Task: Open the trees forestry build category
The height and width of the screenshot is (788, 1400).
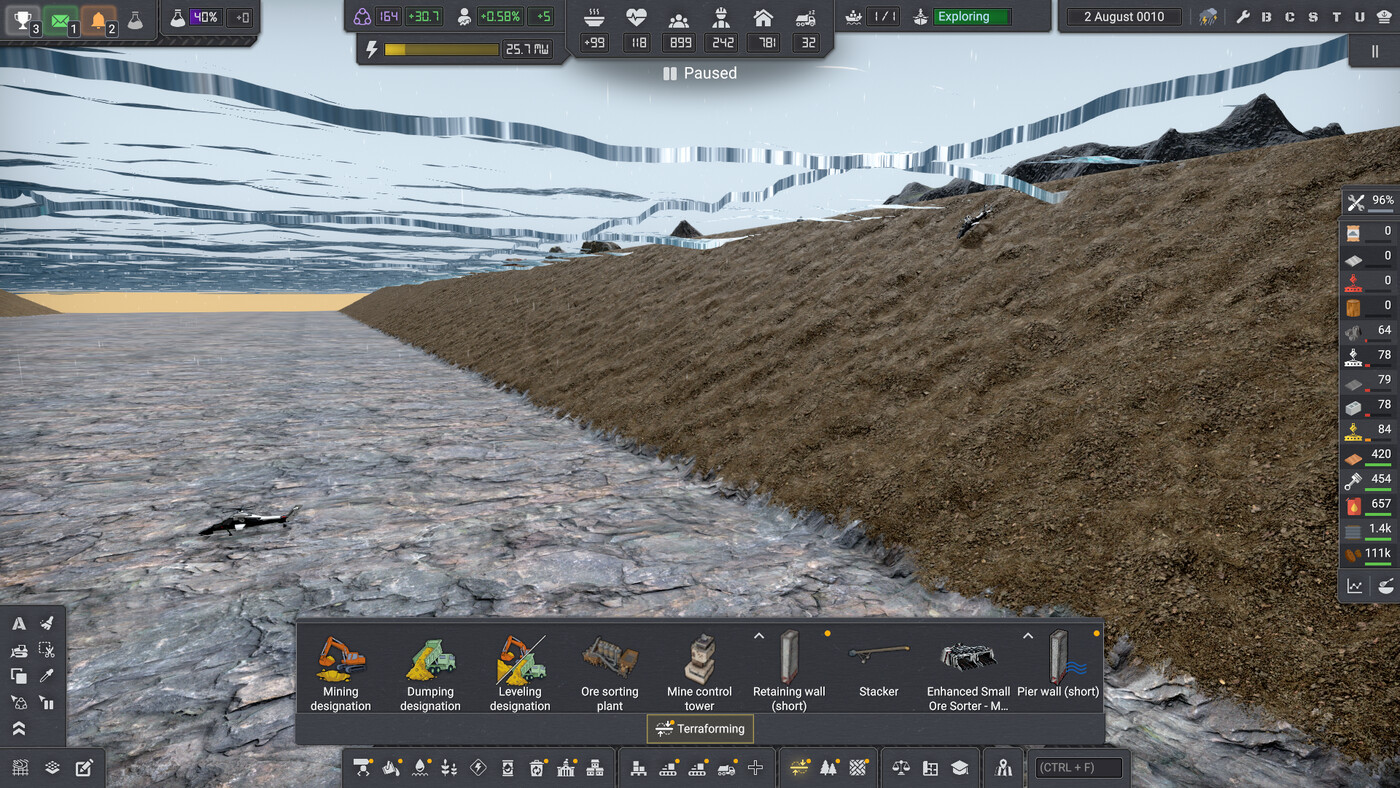Action: click(x=828, y=768)
